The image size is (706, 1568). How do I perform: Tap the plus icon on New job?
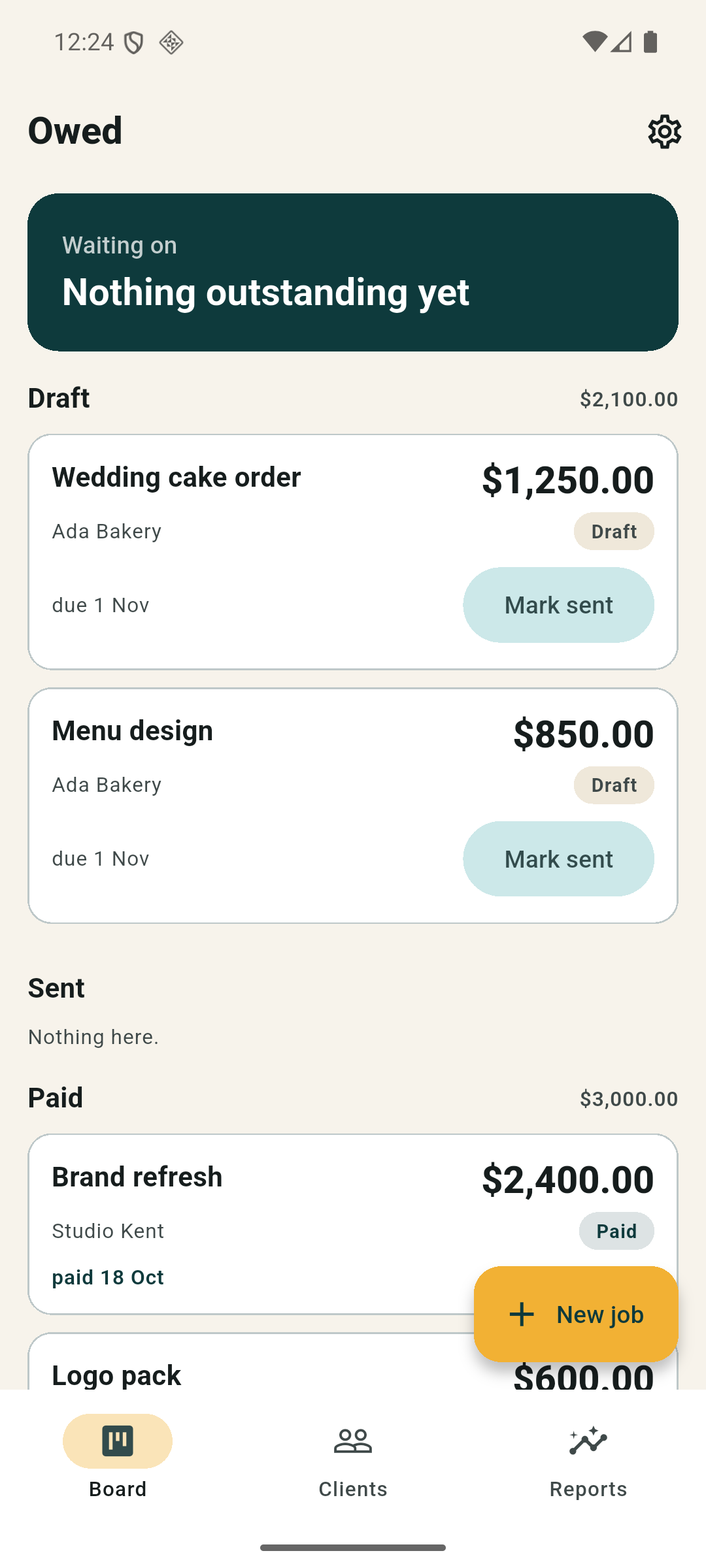pyautogui.click(x=522, y=1314)
